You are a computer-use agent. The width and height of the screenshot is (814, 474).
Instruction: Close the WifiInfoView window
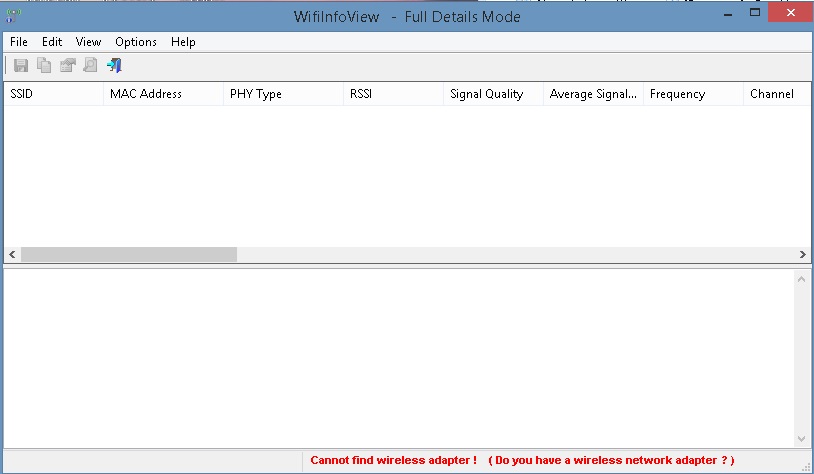coord(791,12)
